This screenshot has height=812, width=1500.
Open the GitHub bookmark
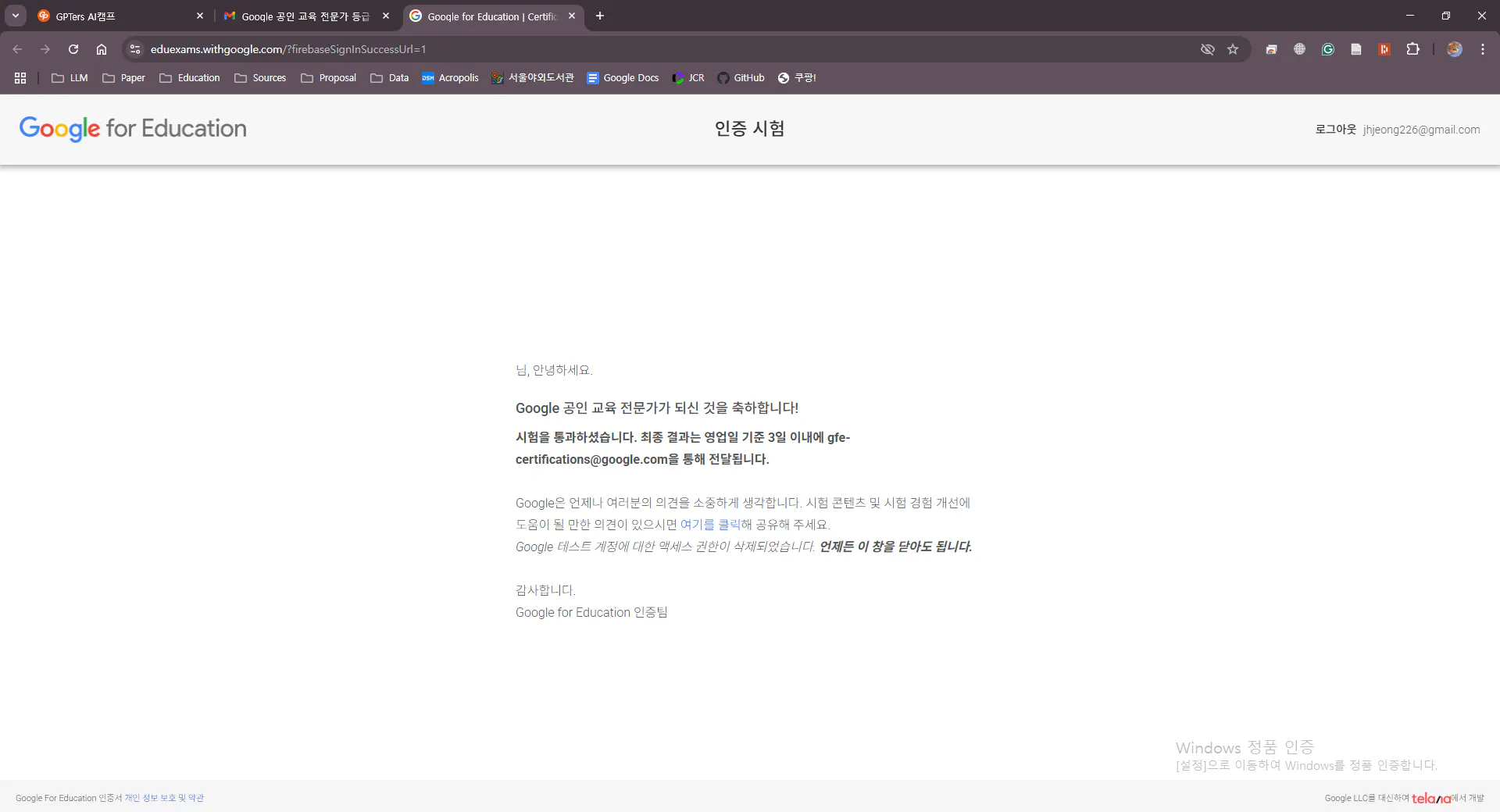(x=740, y=78)
